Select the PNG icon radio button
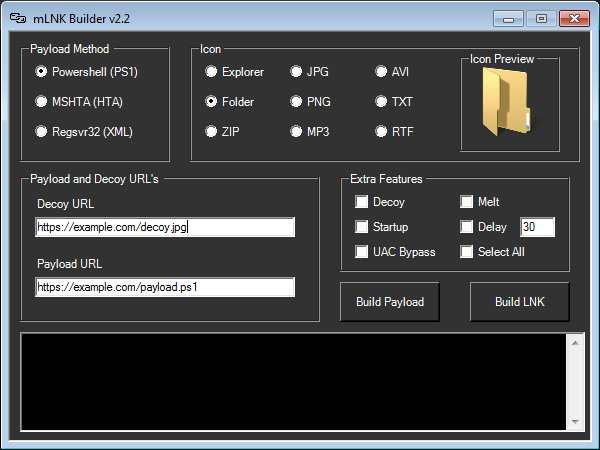This screenshot has width=600, height=450. [297, 102]
